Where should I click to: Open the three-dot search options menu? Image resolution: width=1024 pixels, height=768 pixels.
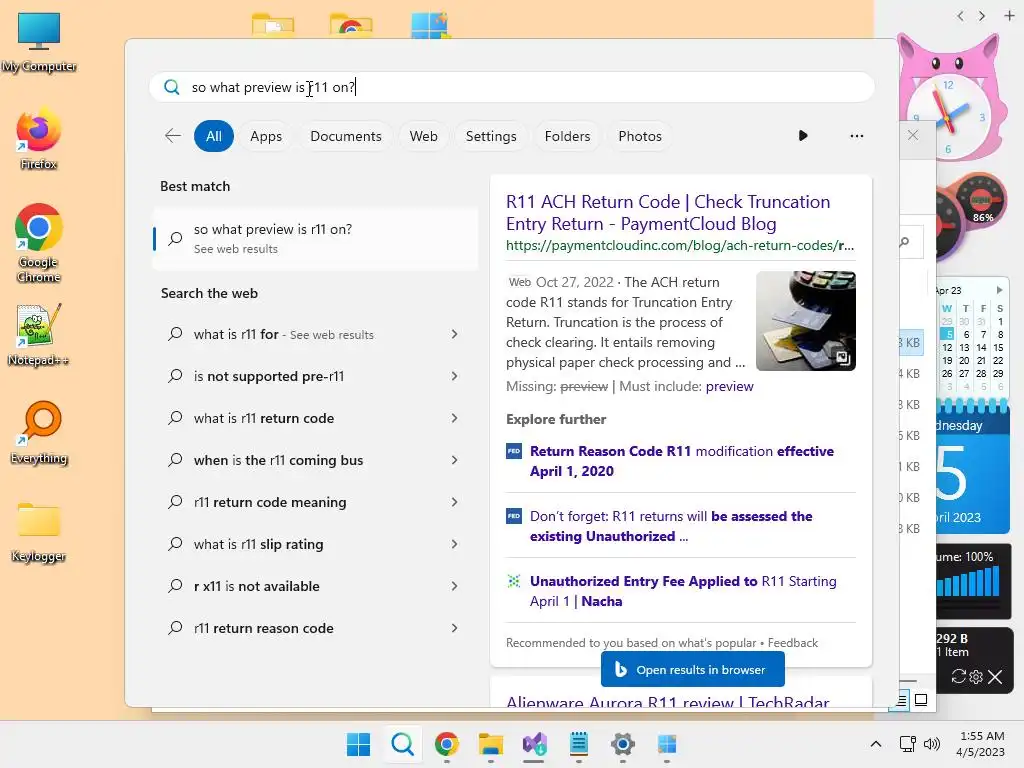pos(856,136)
